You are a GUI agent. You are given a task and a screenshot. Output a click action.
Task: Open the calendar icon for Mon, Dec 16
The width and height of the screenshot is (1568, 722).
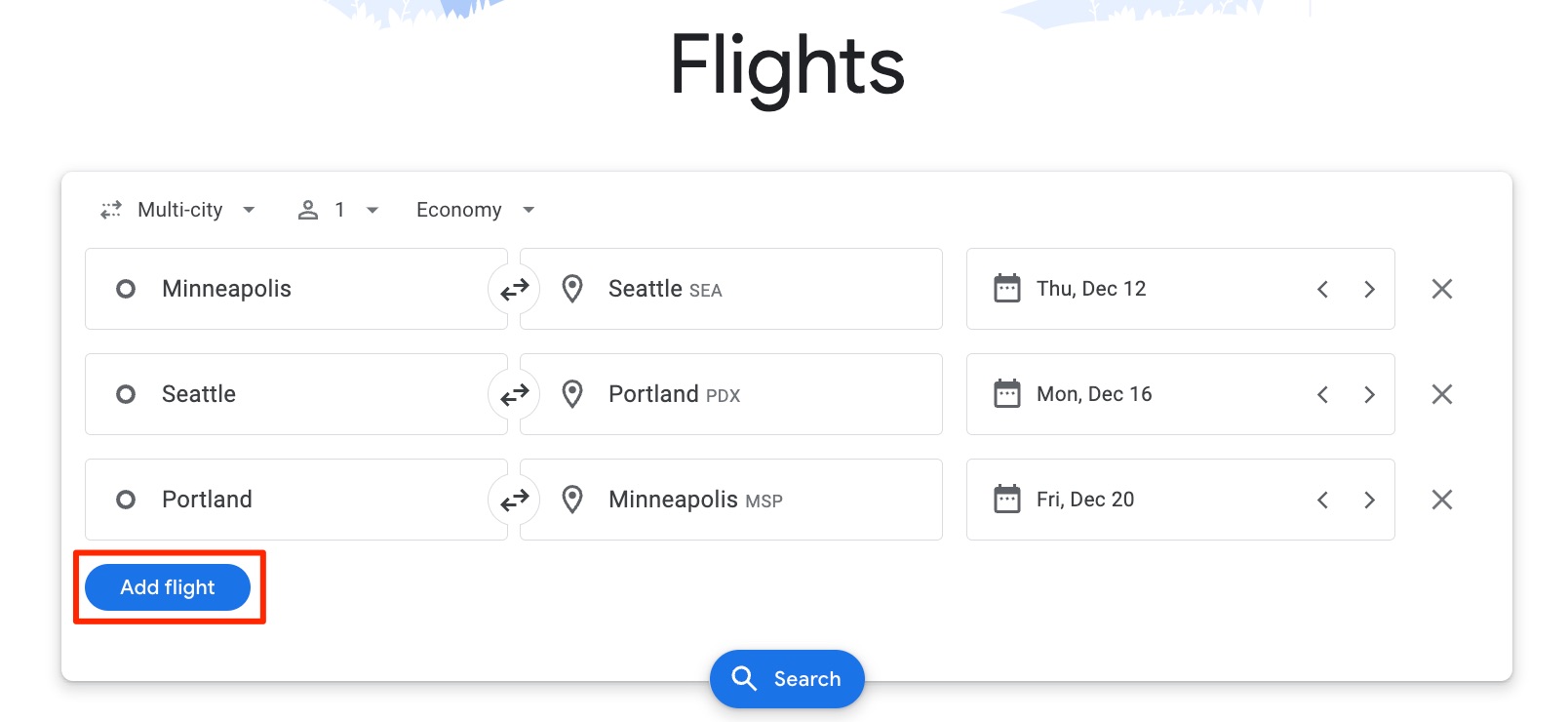pos(1007,394)
